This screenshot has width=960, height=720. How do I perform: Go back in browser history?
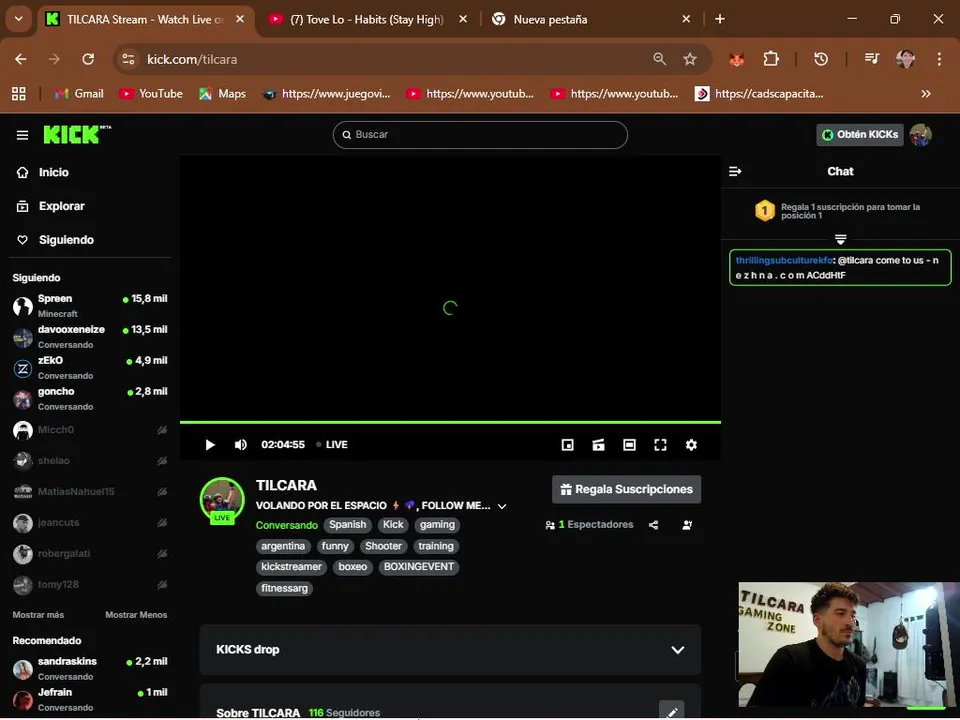coord(21,59)
